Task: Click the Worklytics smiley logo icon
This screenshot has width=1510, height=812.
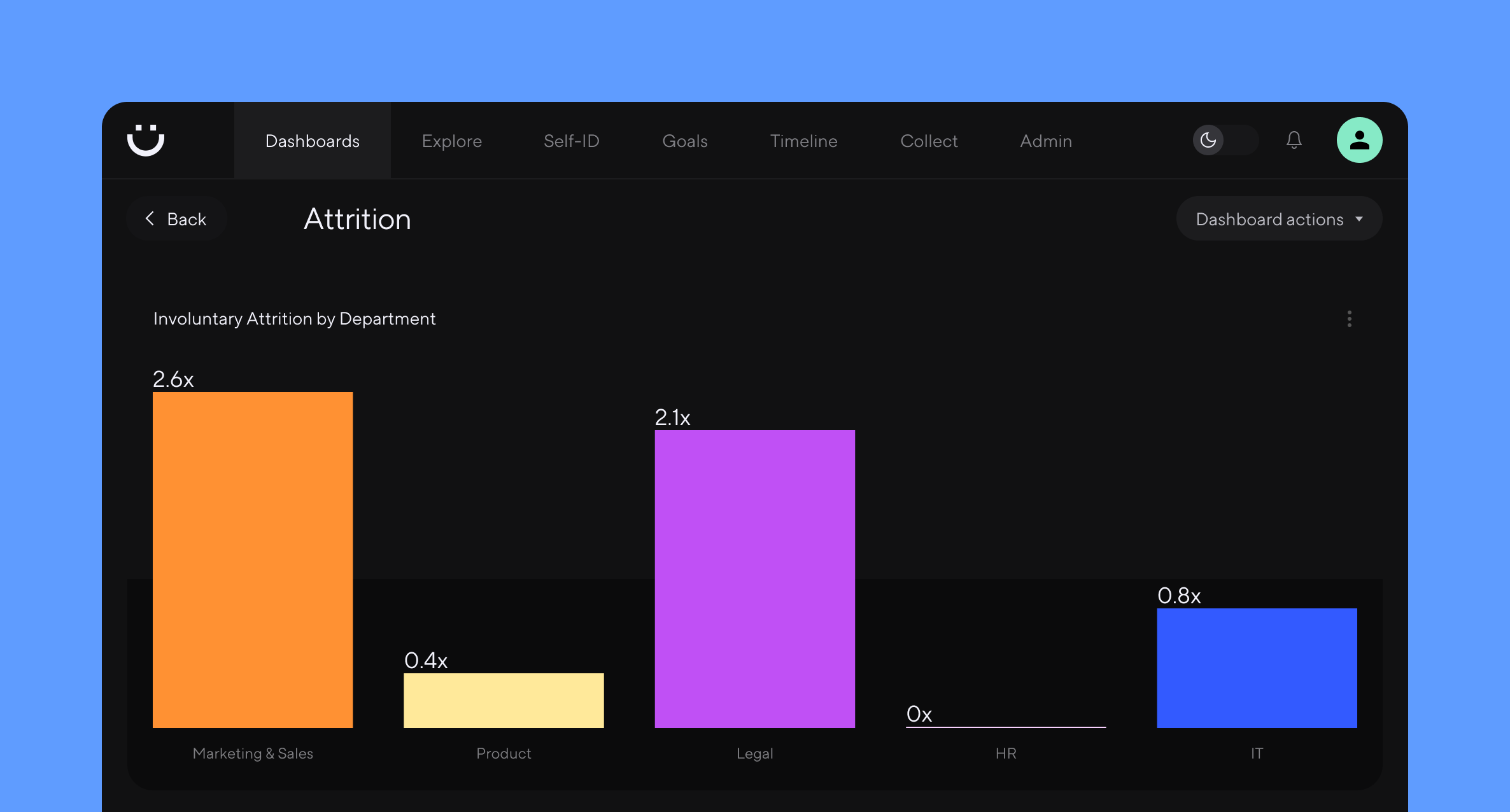Action: (x=147, y=140)
